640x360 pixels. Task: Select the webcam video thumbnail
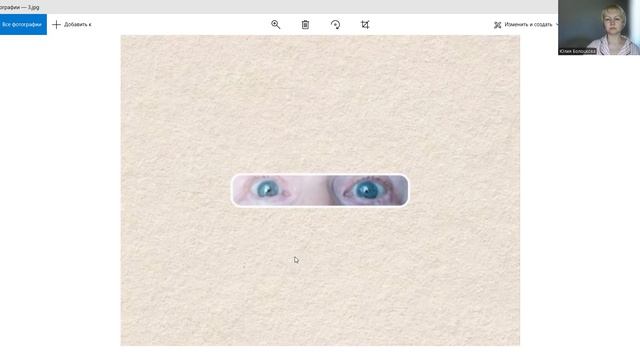pos(599,27)
